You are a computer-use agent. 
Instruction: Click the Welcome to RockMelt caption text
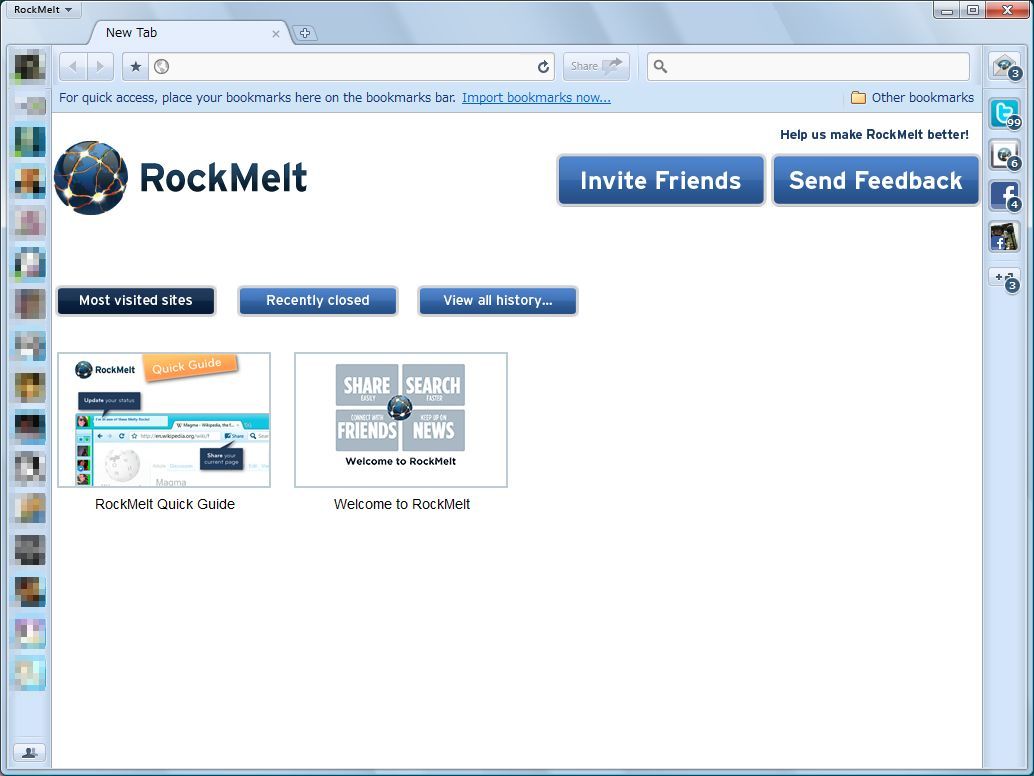tap(402, 504)
